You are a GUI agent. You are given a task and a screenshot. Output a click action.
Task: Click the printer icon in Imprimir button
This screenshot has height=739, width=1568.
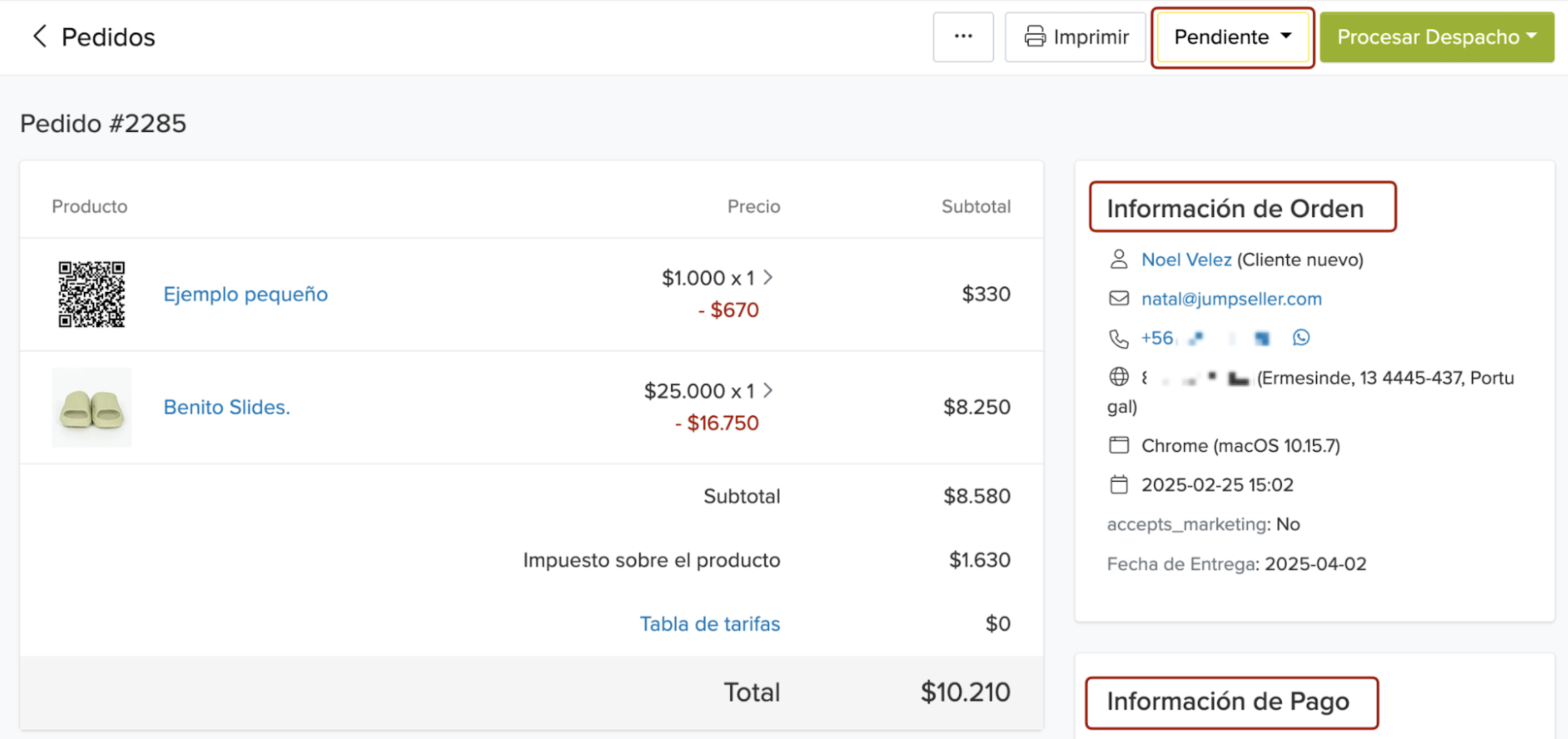click(1035, 36)
